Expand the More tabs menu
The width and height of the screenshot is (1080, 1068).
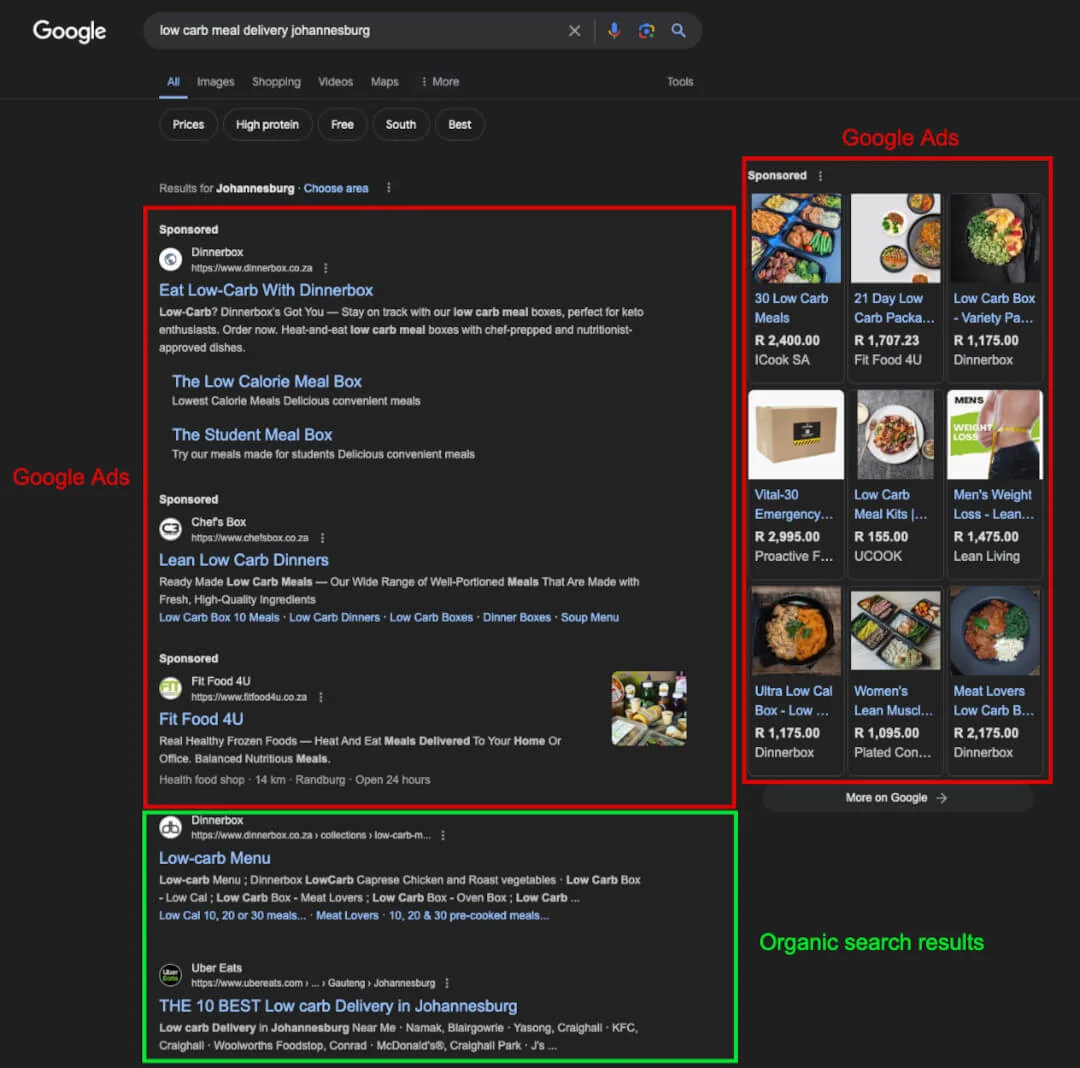440,81
